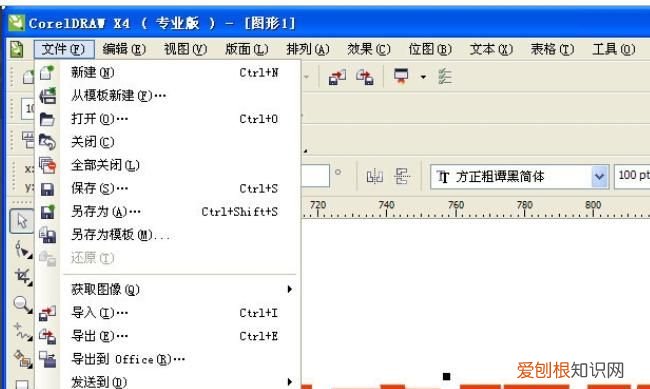Viewport: 650px width, 389px height.
Task: Click the font size field 100 pt
Action: coord(632,177)
